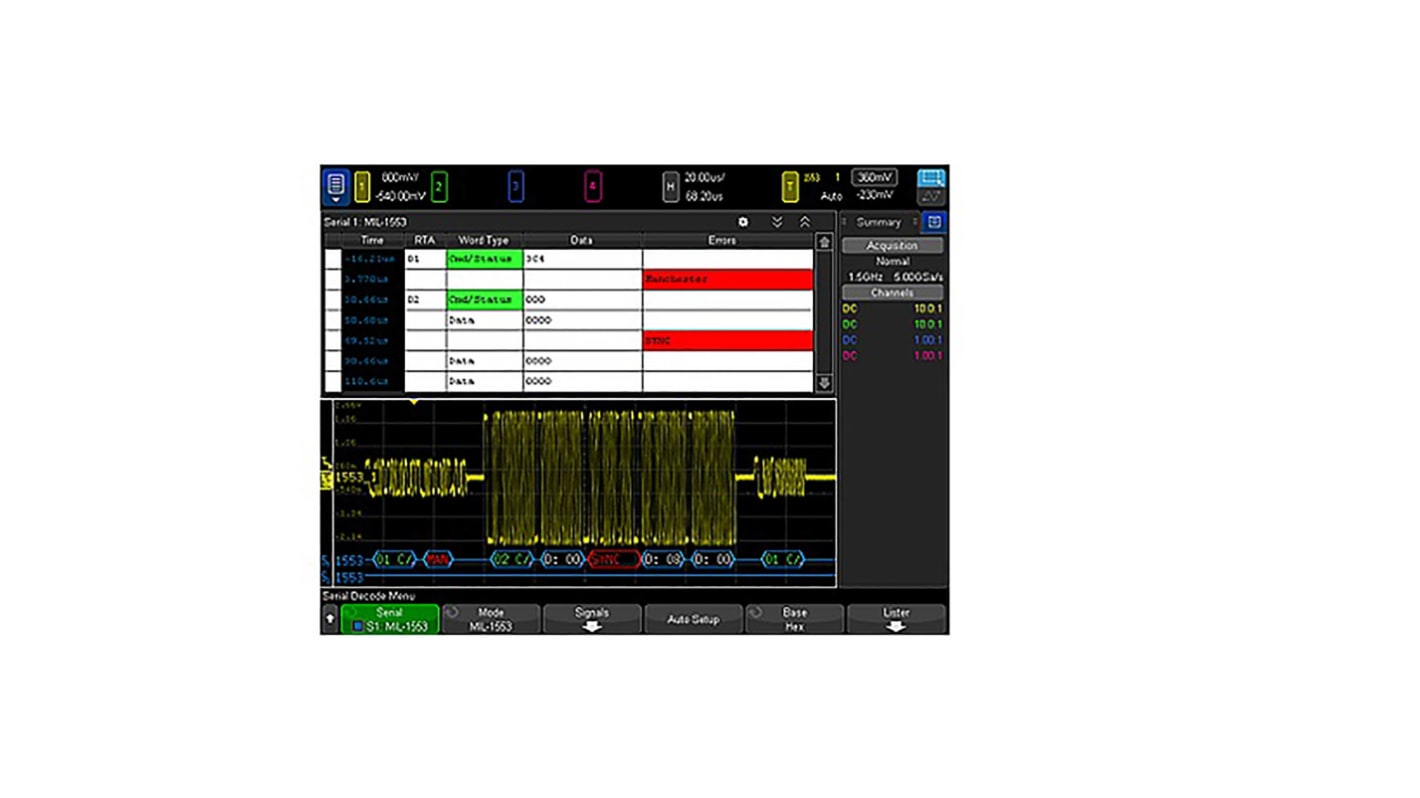Go back with the up arrow softkey
Viewport: 1420px width, 798px height.
(x=330, y=620)
